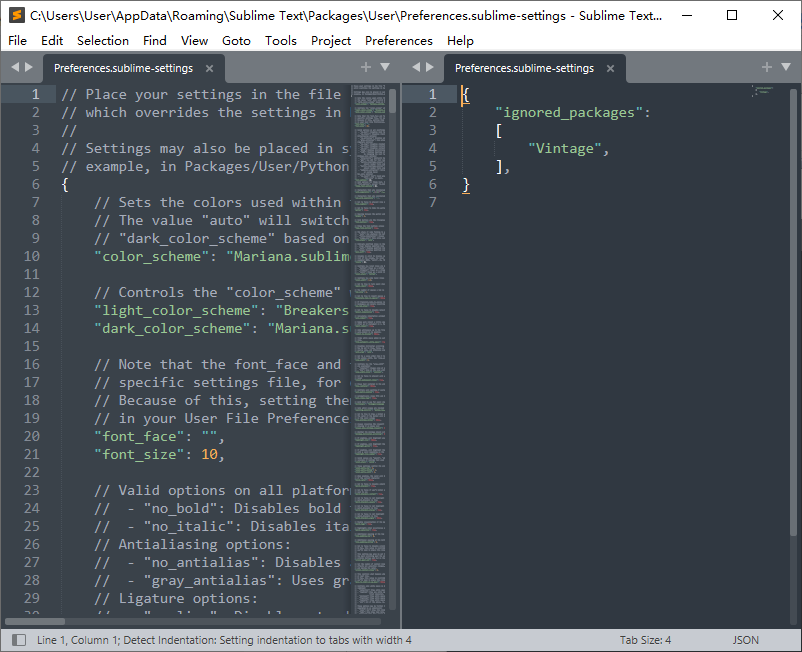Click the JSON syntax indicator in status bar
The height and width of the screenshot is (652, 802).
tap(744, 639)
